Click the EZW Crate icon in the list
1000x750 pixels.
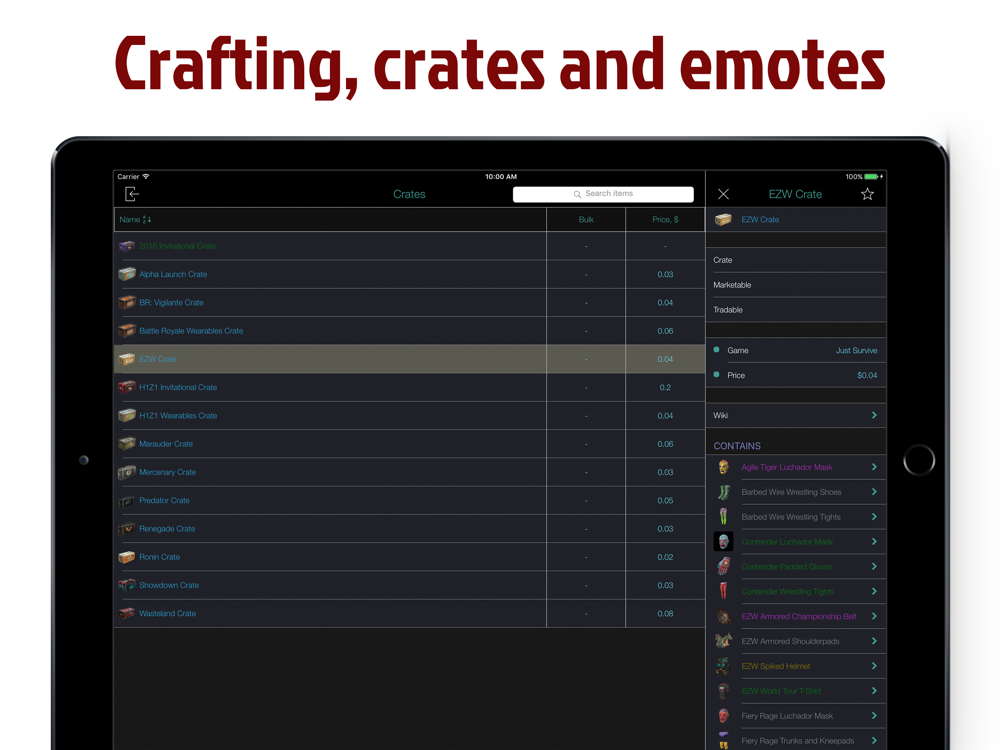(x=127, y=359)
